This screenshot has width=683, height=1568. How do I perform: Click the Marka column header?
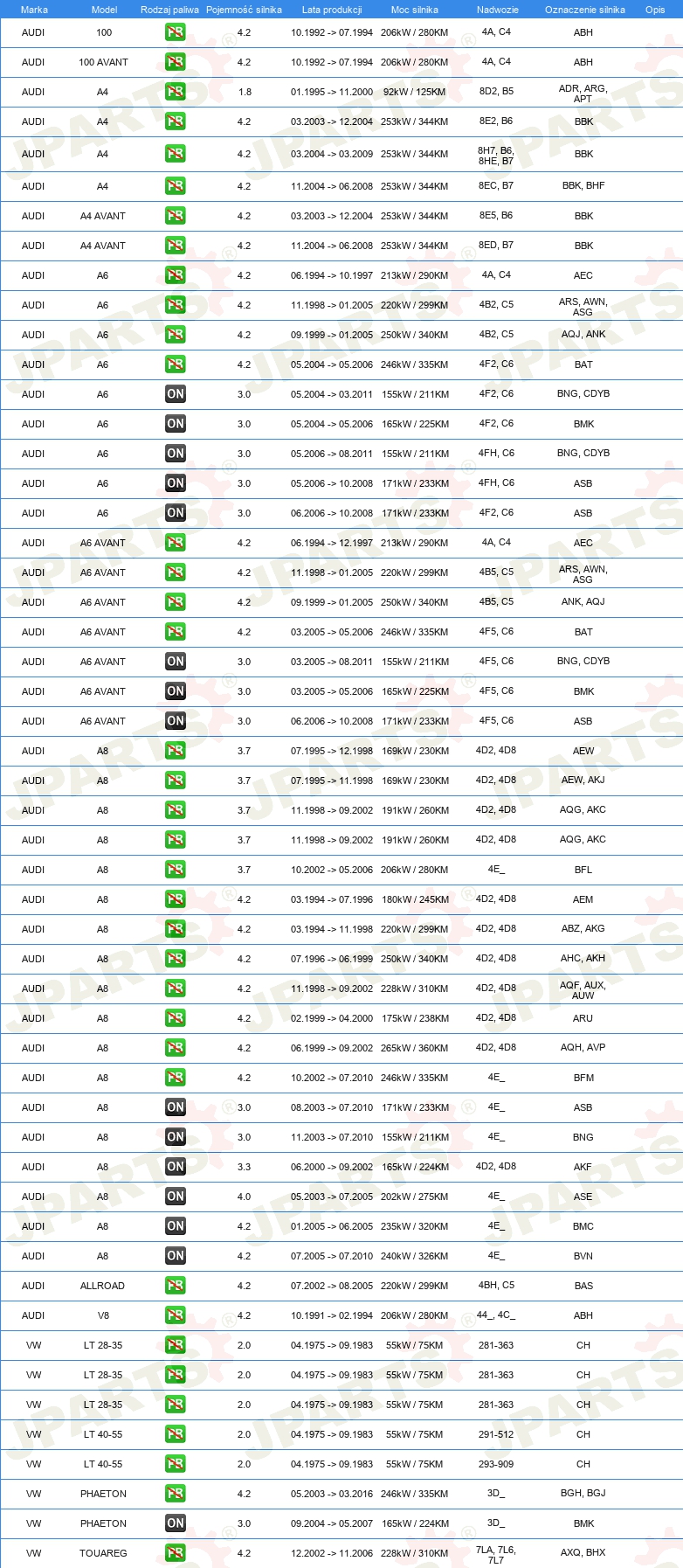click(34, 10)
